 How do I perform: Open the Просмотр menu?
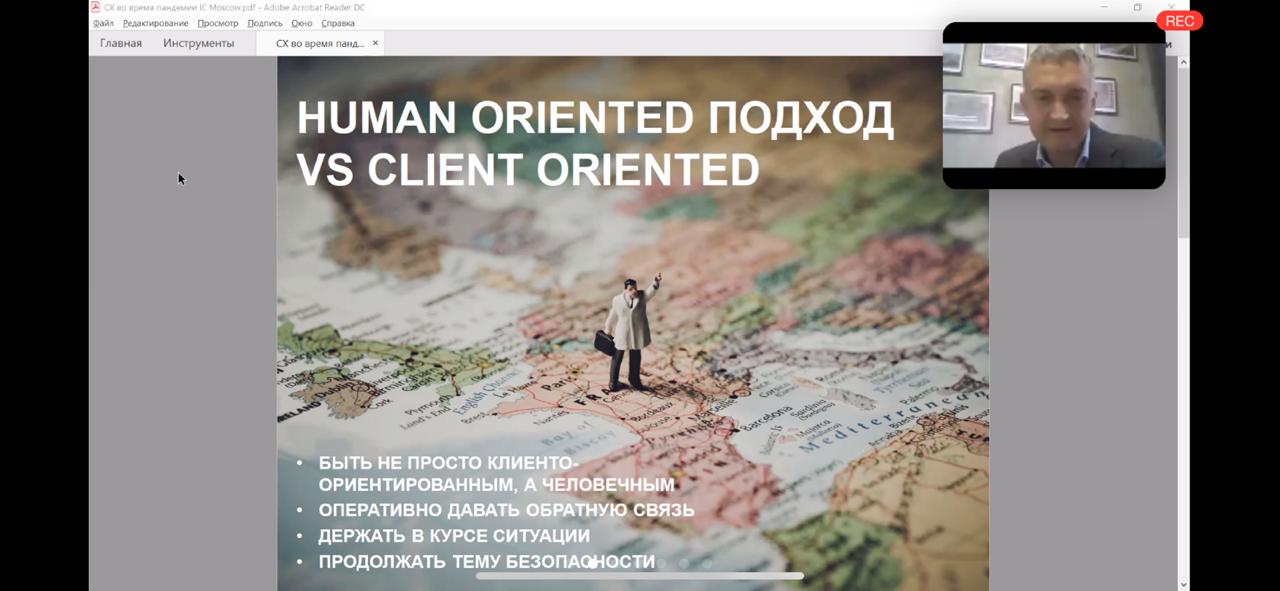click(218, 23)
